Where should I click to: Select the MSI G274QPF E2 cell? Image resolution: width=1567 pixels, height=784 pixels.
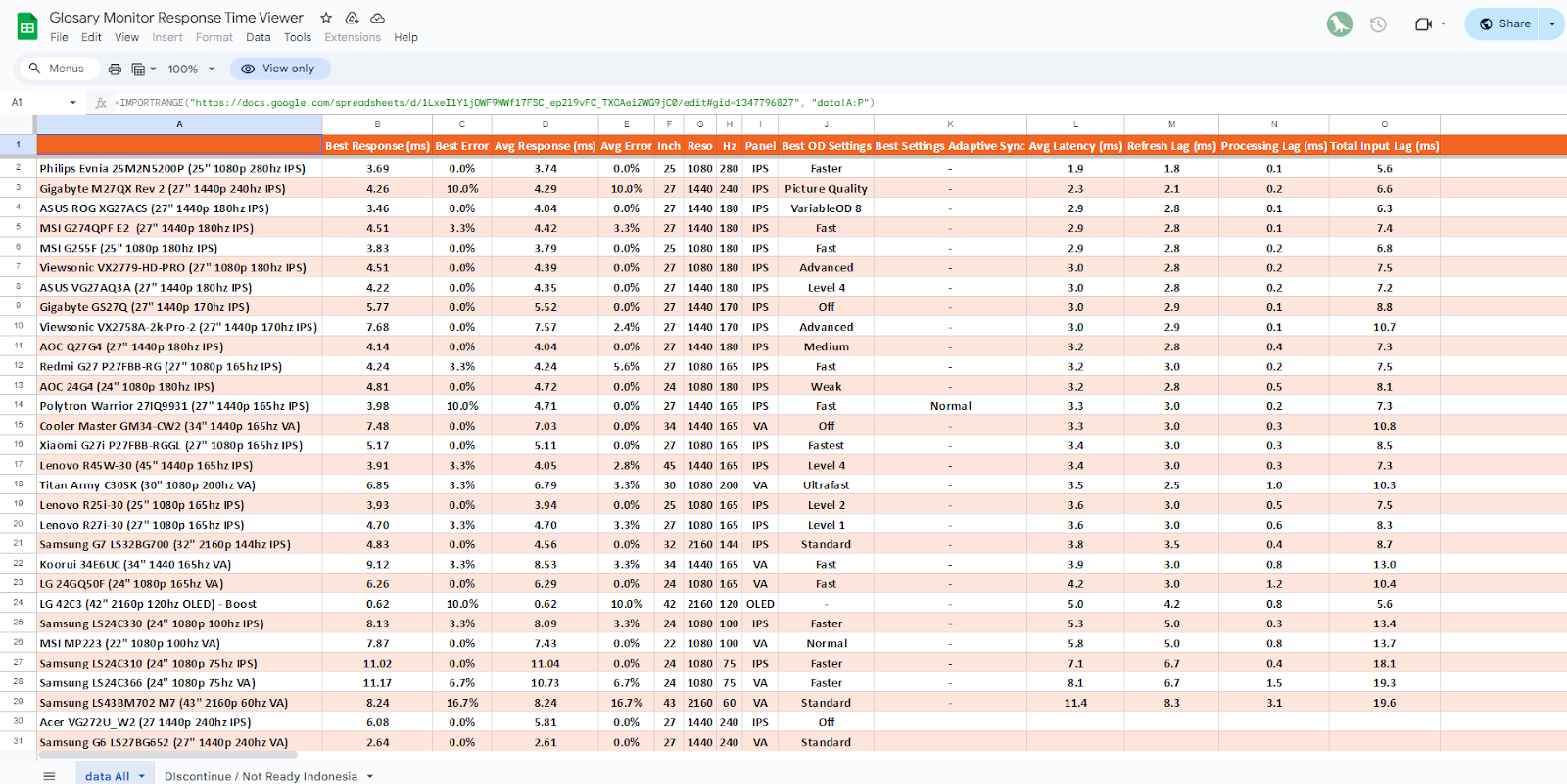coord(179,228)
